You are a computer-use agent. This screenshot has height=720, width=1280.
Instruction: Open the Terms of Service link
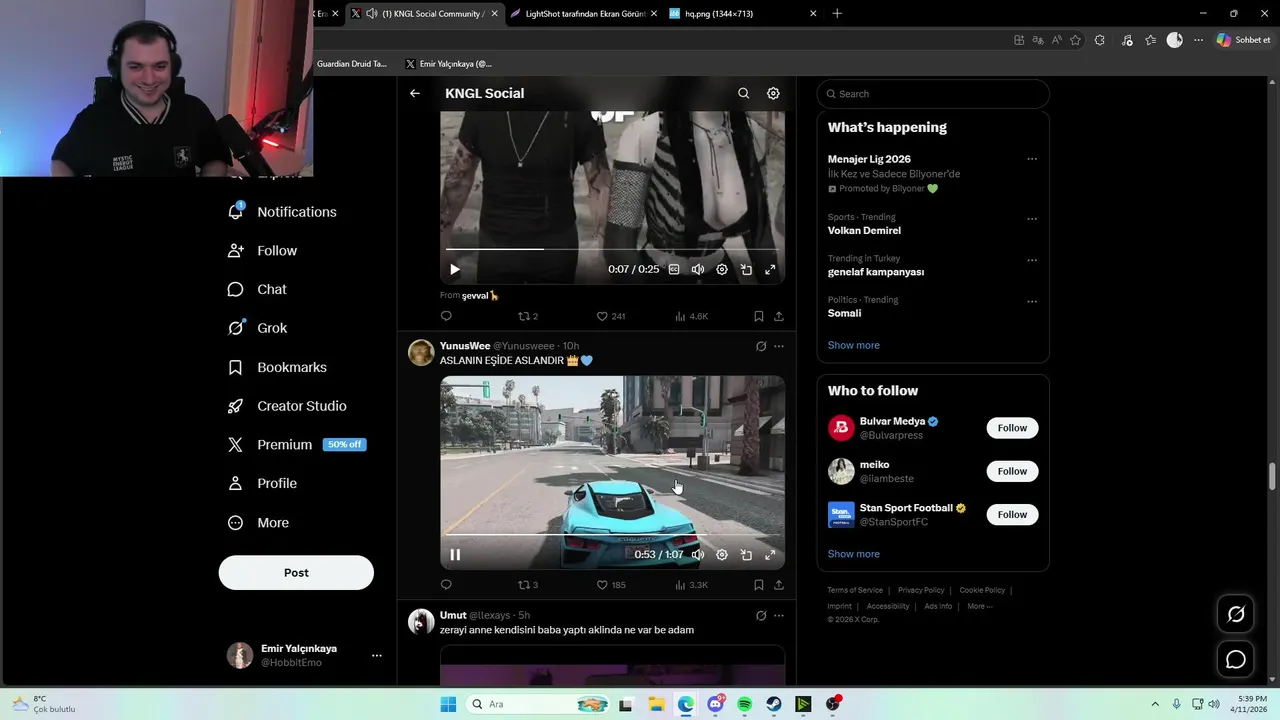click(x=855, y=590)
